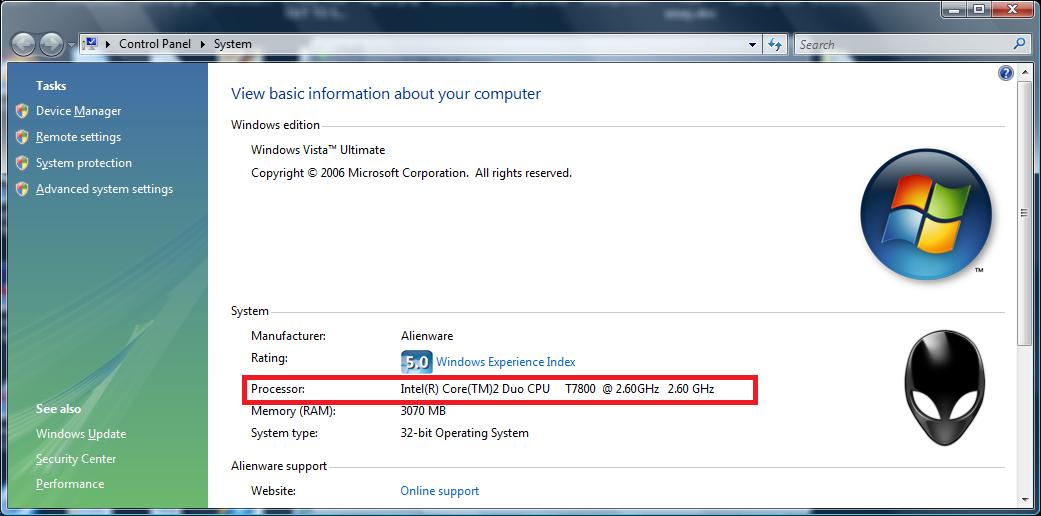
Task: Click the Alienware alien head logo
Action: [x=945, y=387]
